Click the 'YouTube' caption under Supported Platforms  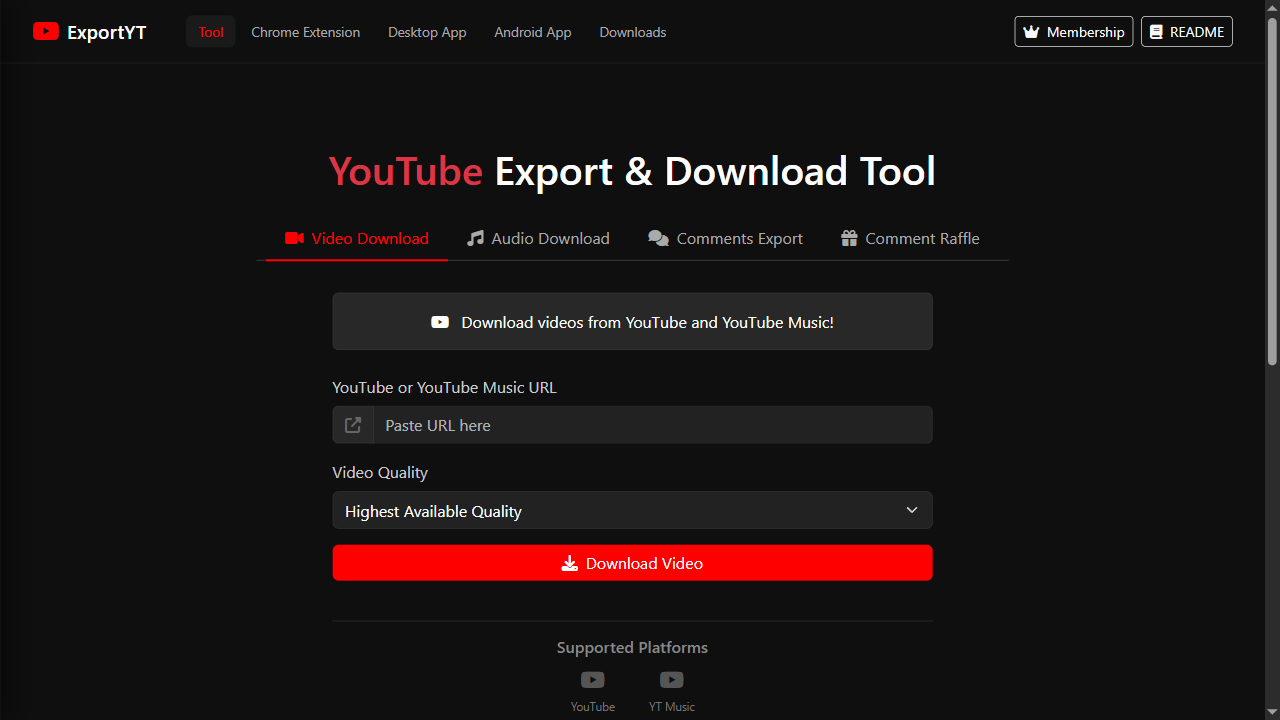pos(593,707)
